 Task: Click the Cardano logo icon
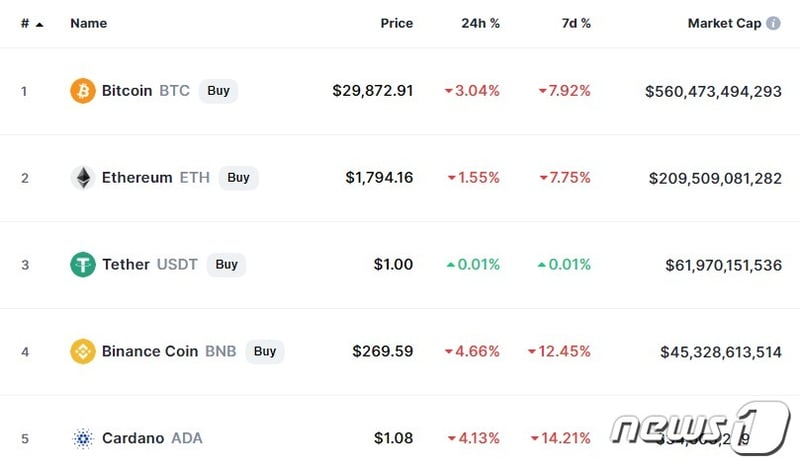click(83, 438)
